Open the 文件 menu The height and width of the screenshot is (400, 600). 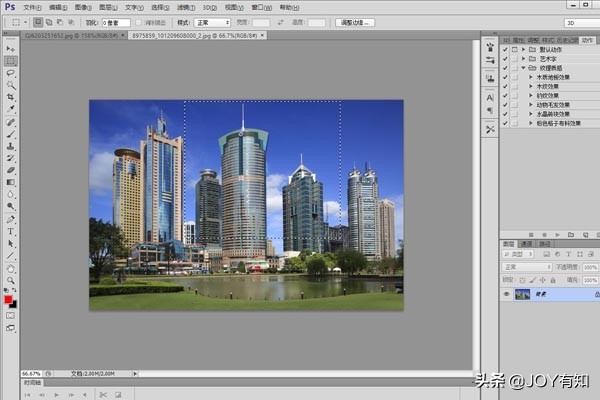pyautogui.click(x=33, y=7)
